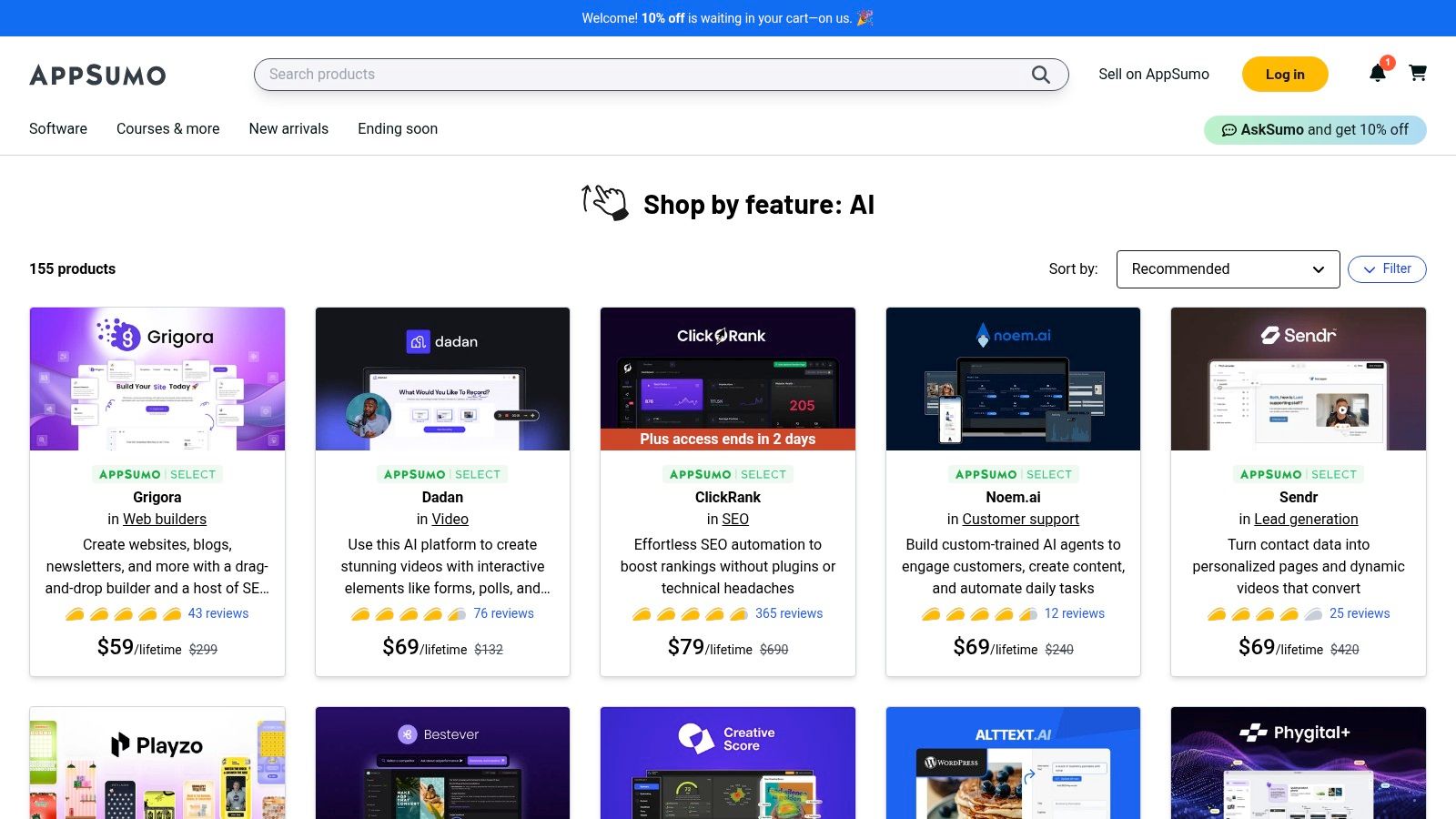
Task: Go to Ending soon
Action: (398, 129)
